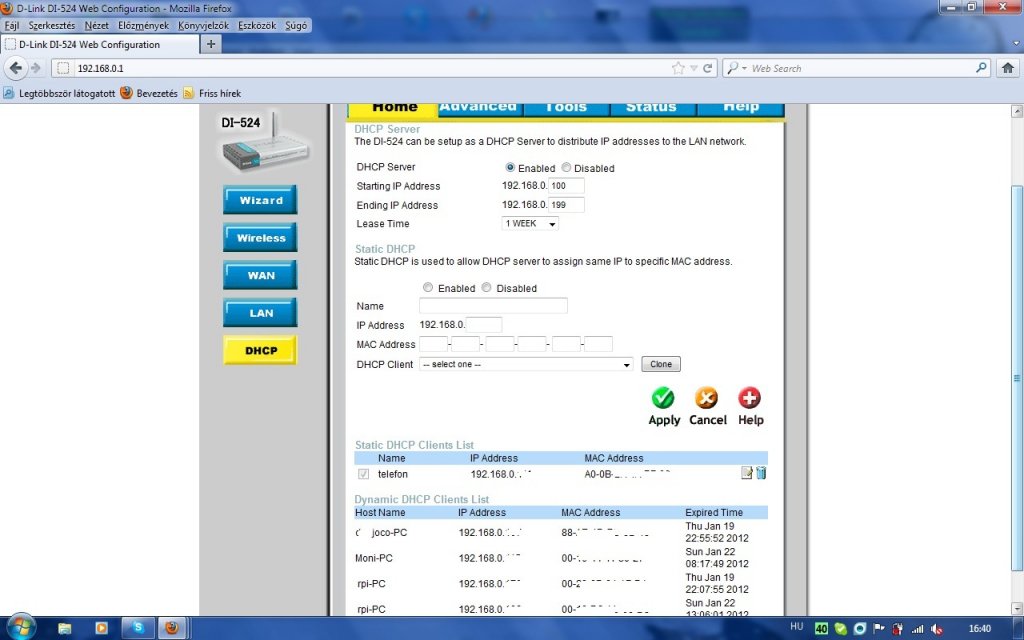Open the media player taskbar icon
Image resolution: width=1024 pixels, height=640 pixels.
[101, 628]
